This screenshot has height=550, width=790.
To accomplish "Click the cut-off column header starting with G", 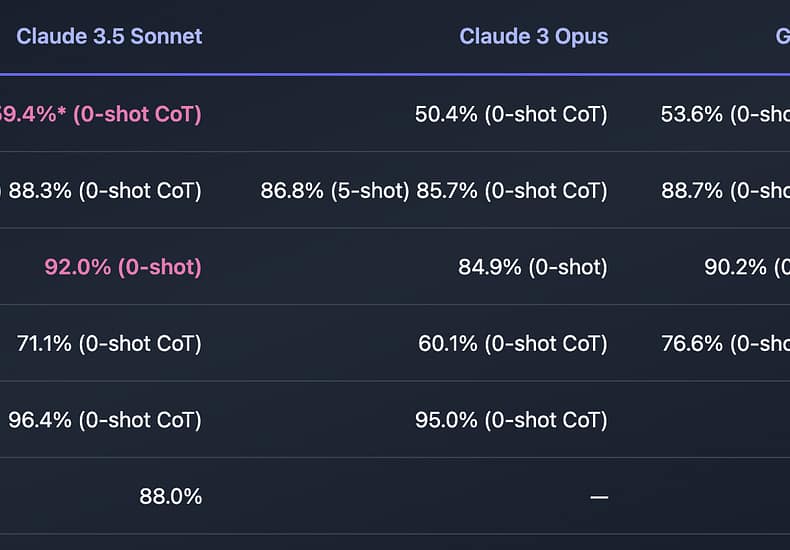I will point(782,36).
